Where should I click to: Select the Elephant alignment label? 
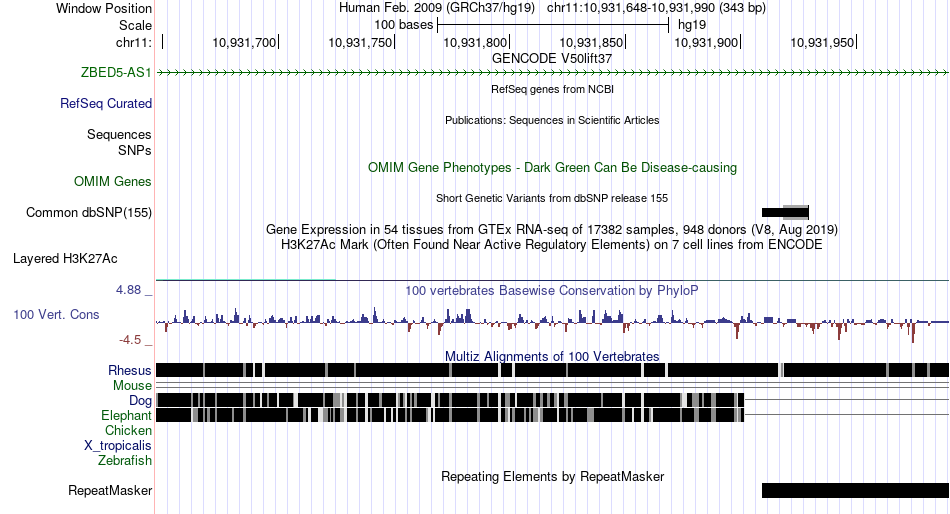(x=126, y=416)
